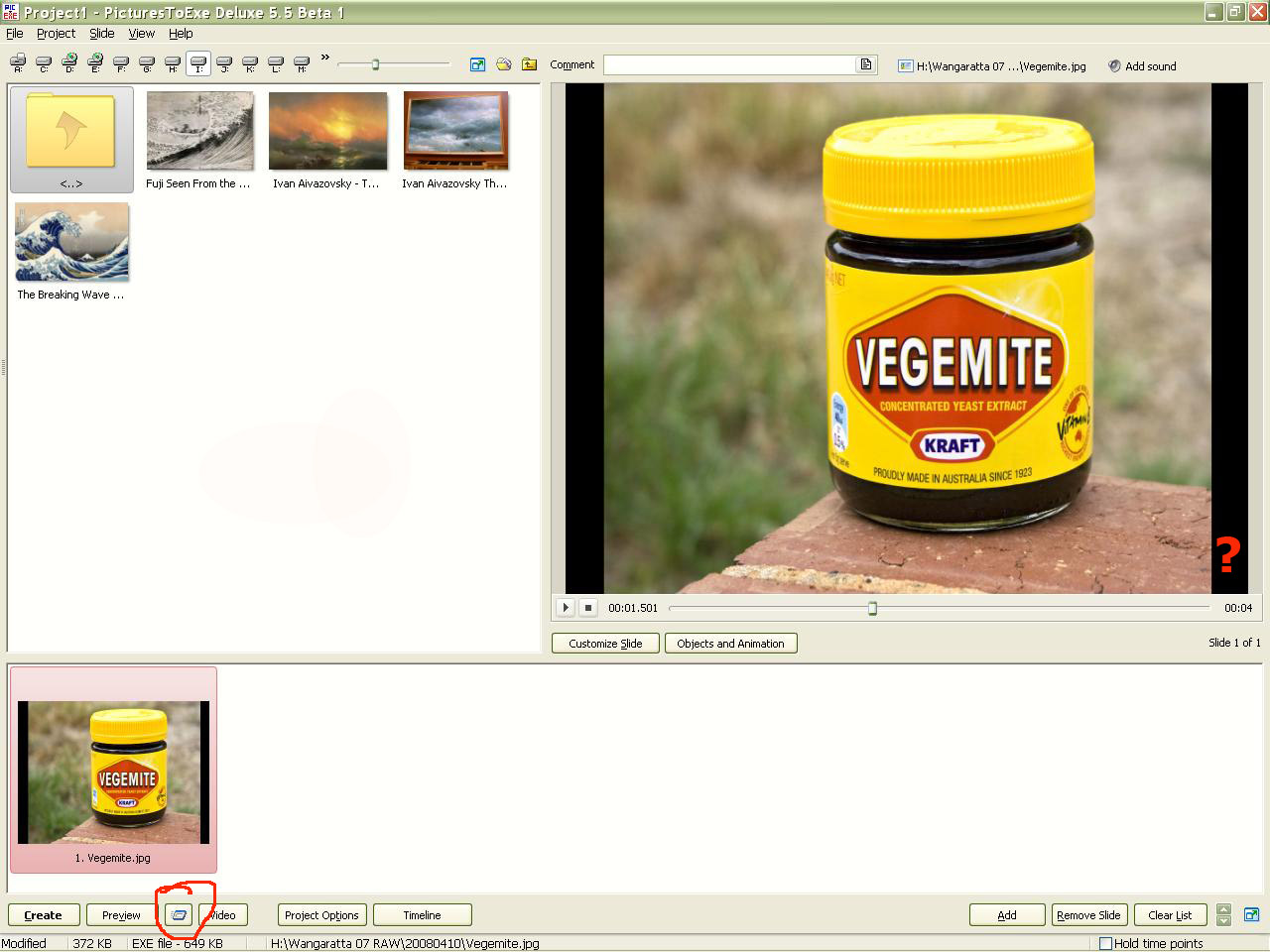This screenshot has height=952, width=1270.
Task: Select slide 1. Vegemite.jpg in slide list
Action: (x=113, y=770)
